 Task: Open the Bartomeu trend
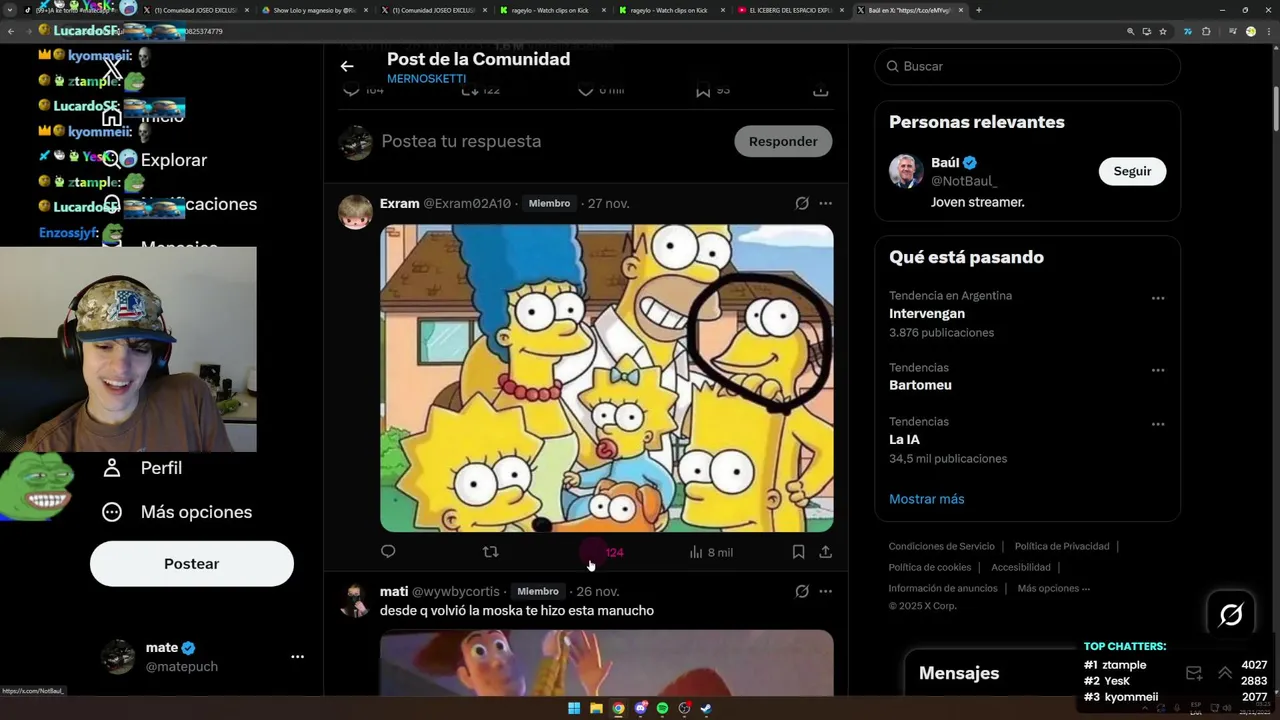point(920,385)
